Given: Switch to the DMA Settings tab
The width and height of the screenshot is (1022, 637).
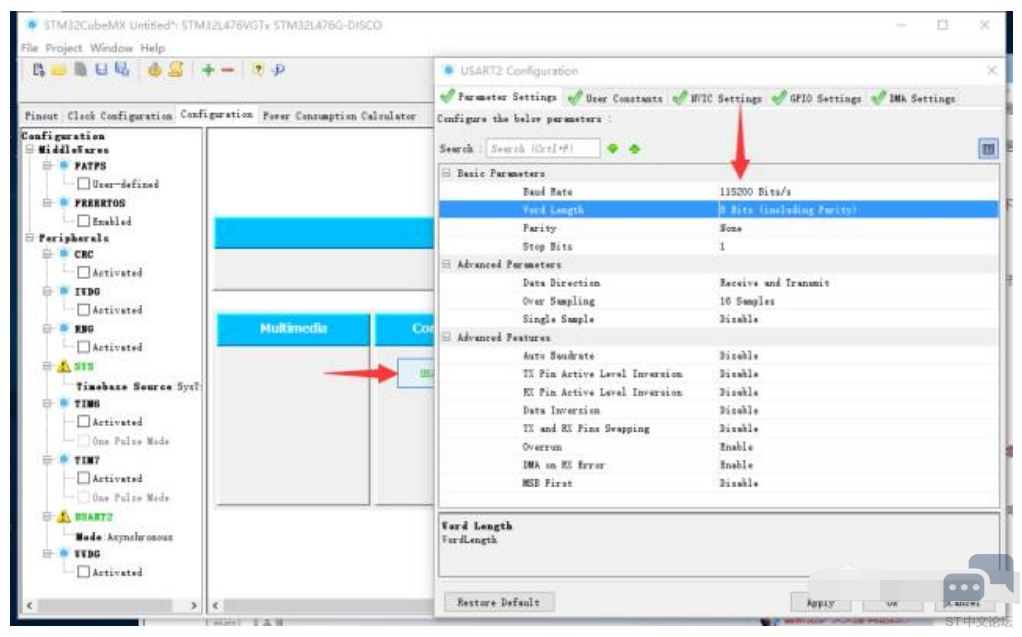Looking at the screenshot, I should (913, 98).
